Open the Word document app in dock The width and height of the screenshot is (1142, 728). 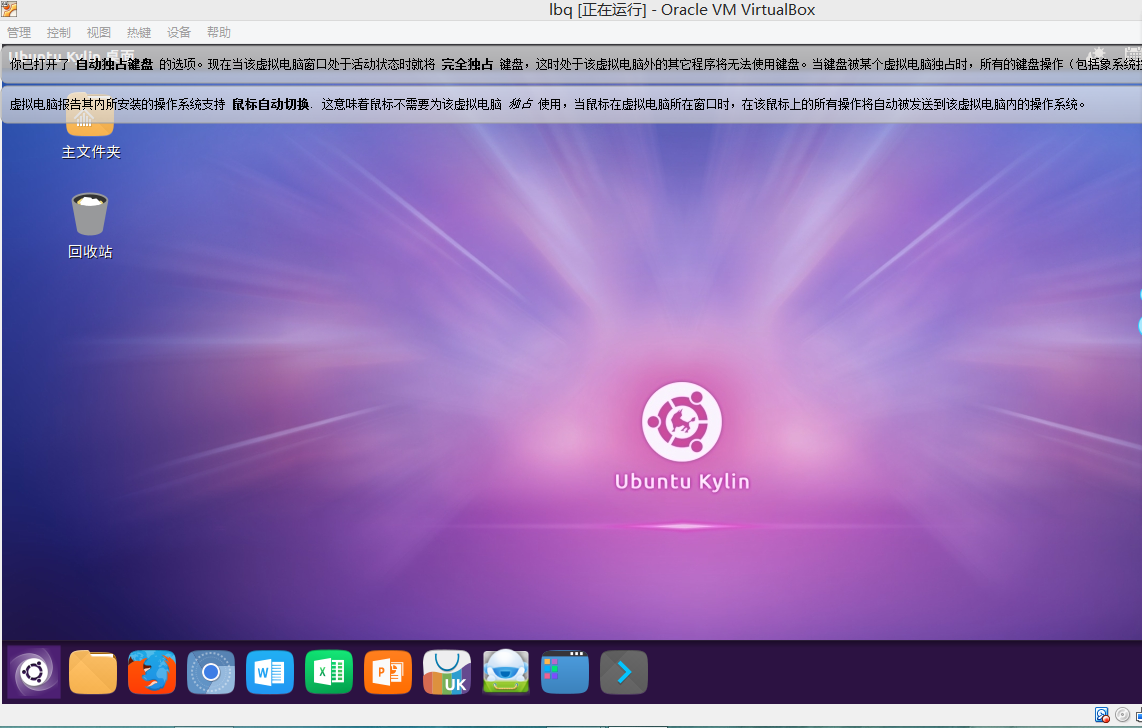(x=270, y=671)
